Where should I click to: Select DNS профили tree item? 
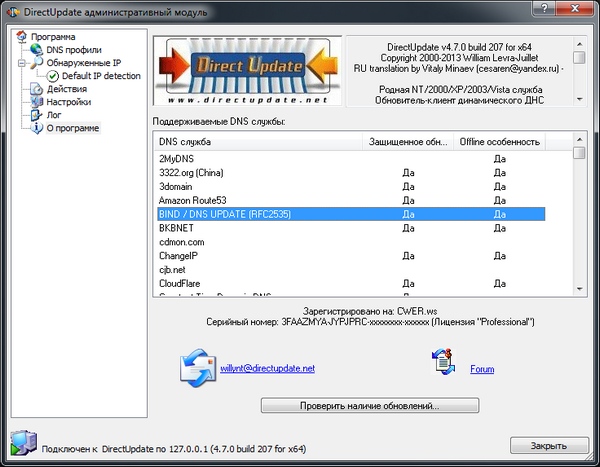pos(74,50)
